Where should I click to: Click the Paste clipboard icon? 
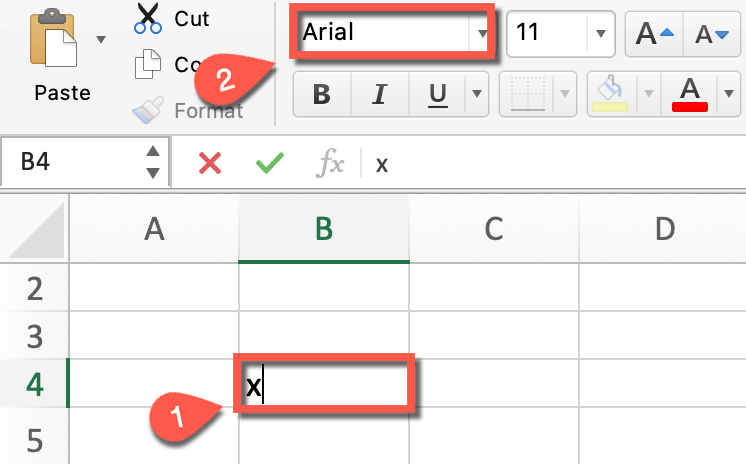coord(53,39)
